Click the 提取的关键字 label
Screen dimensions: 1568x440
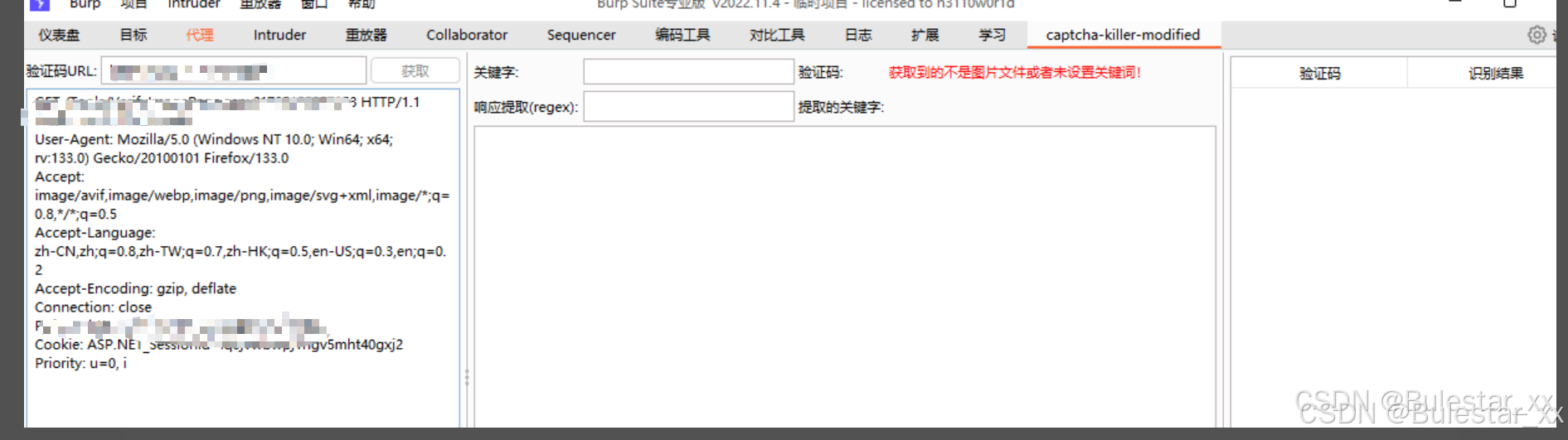click(x=841, y=107)
